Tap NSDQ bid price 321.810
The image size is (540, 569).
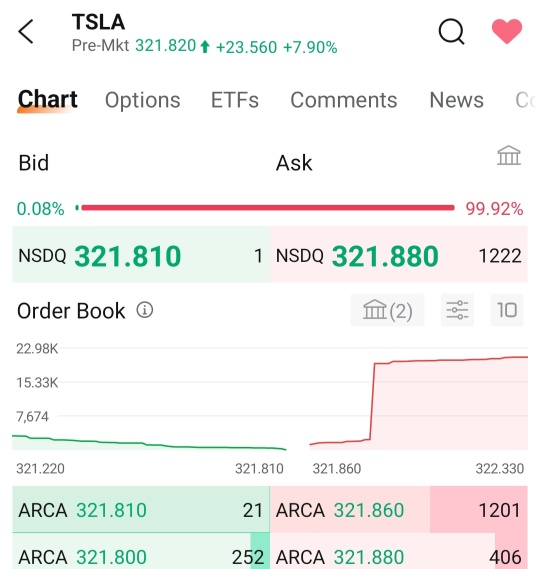127,256
